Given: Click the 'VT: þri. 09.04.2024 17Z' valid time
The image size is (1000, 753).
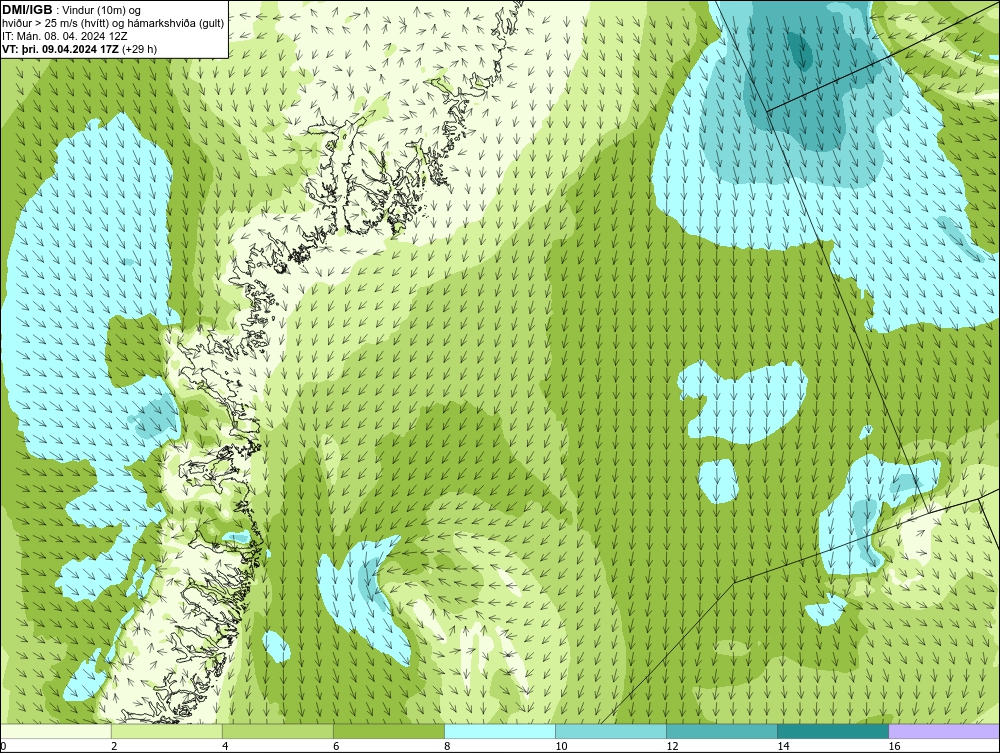Looking at the screenshot, I should 61,49.
